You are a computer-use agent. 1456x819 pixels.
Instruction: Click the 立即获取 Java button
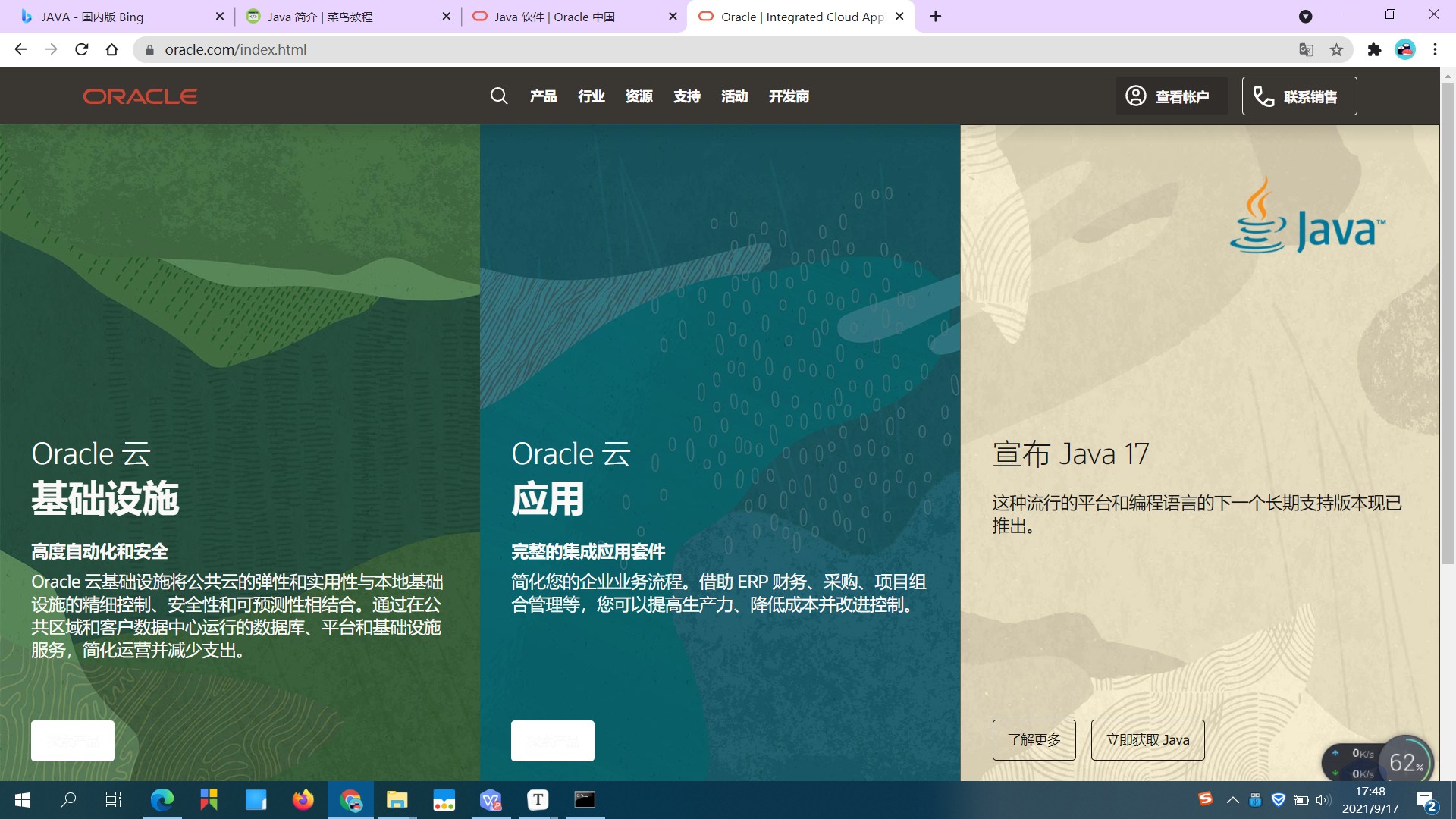coord(1148,740)
